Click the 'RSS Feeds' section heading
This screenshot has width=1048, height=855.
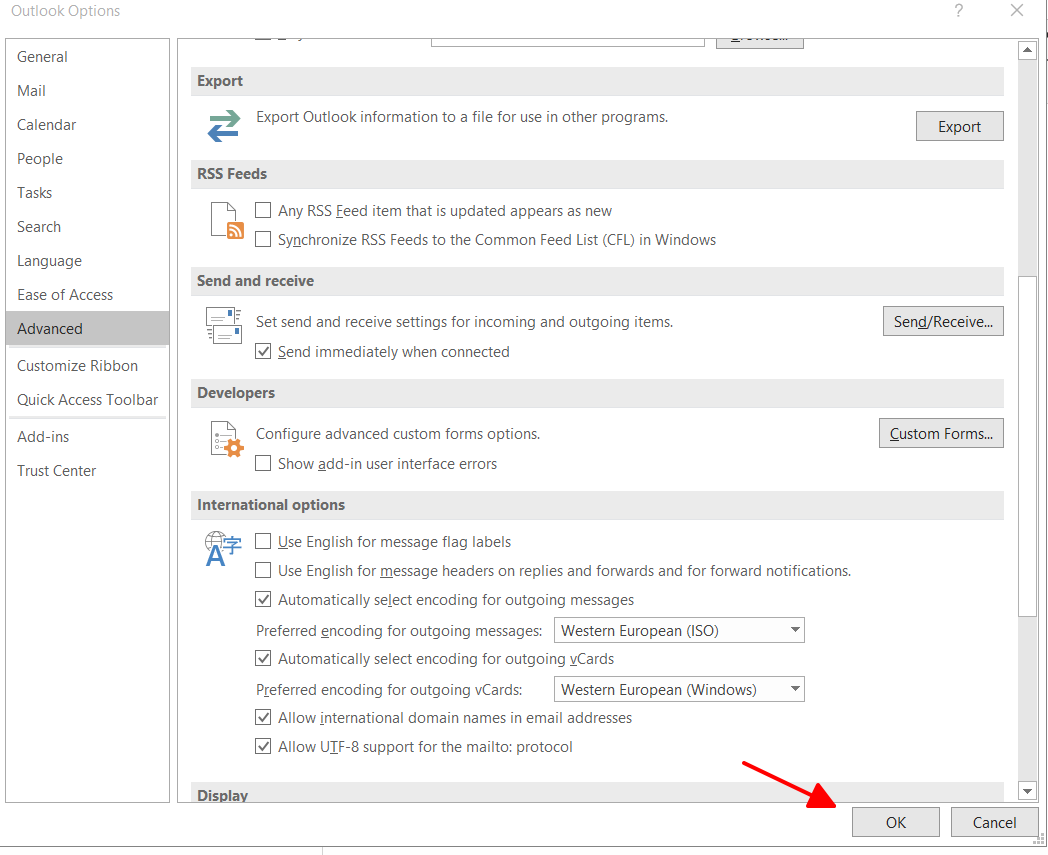pyautogui.click(x=232, y=174)
